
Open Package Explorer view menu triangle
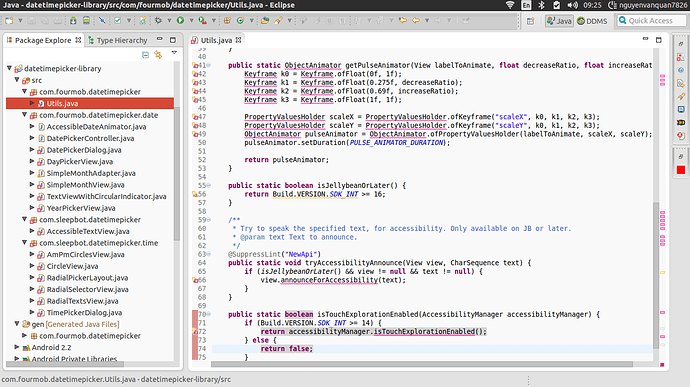pyautogui.click(x=174, y=53)
